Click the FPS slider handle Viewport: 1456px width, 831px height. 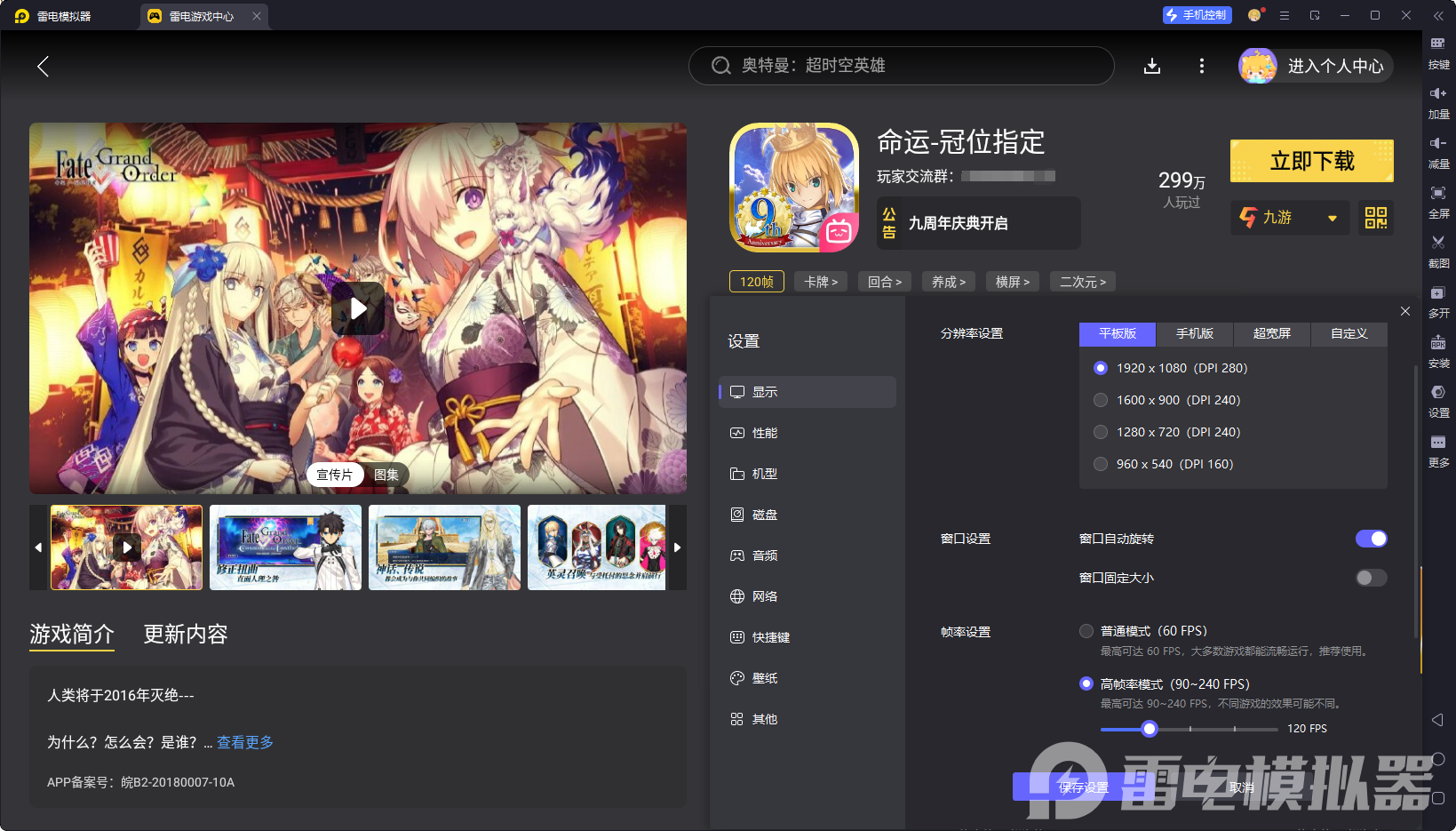[1150, 729]
